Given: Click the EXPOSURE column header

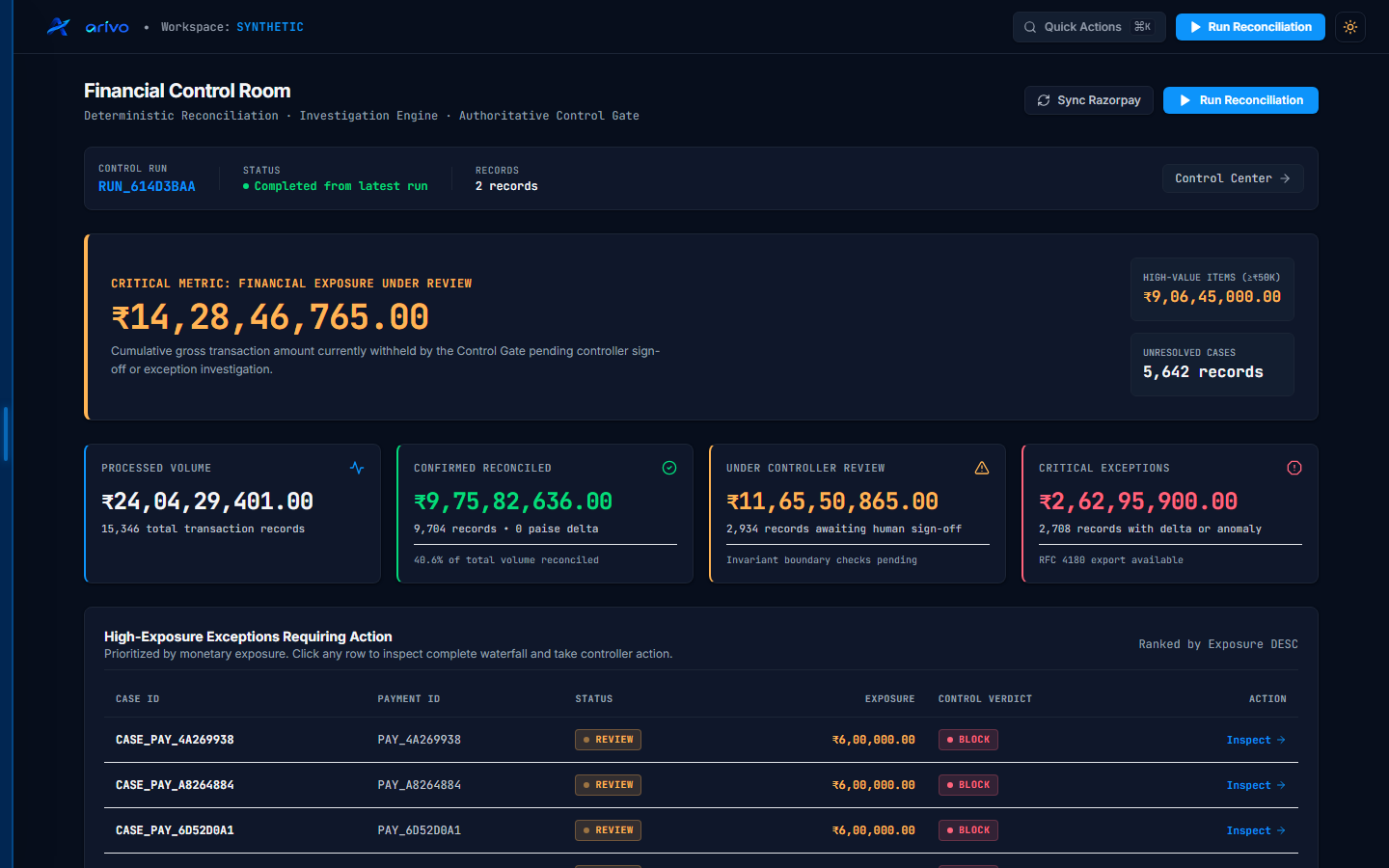Looking at the screenshot, I should click(x=889, y=699).
